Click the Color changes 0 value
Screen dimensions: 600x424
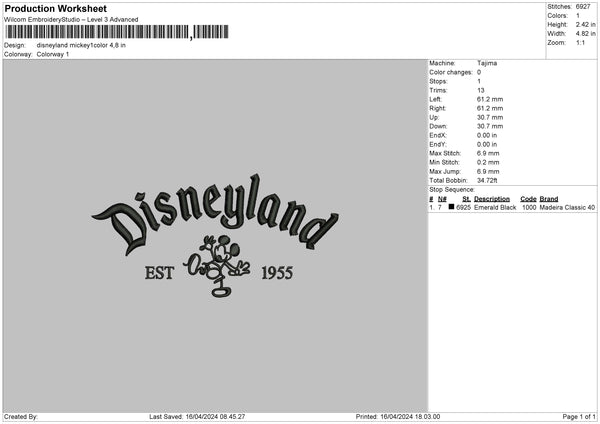pyautogui.click(x=479, y=72)
